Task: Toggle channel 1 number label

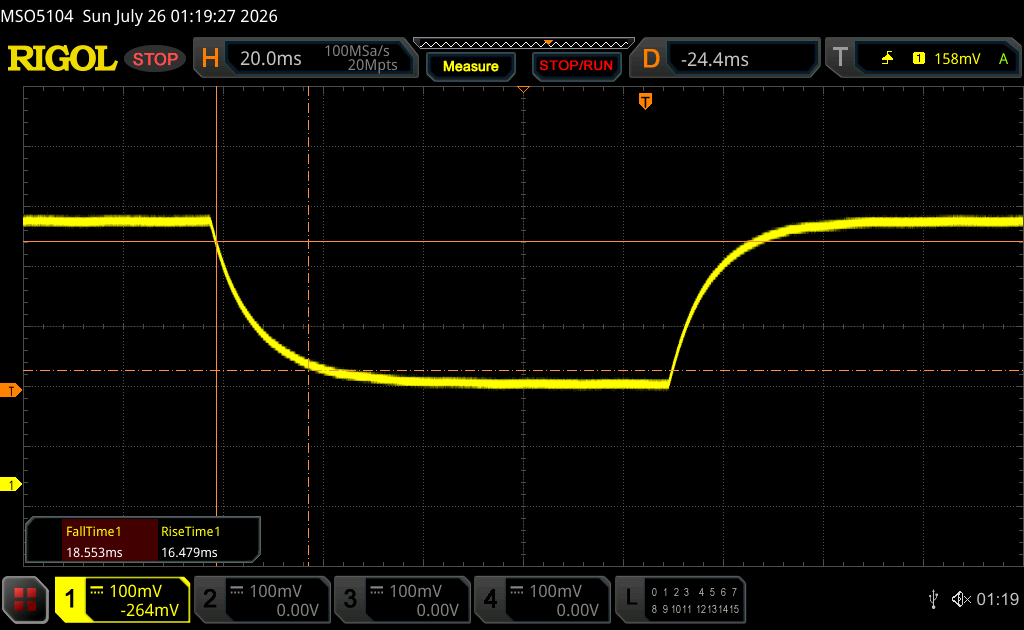Action: [70, 599]
